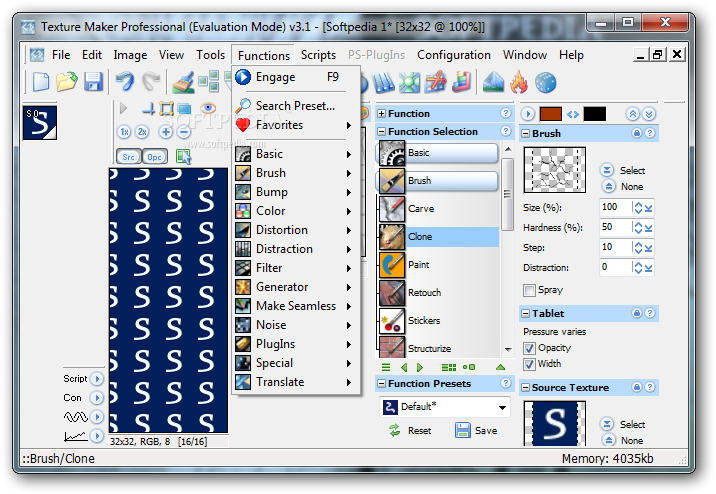Click the brush preview thumbnail
Screen dimensions: 716x494
click(554, 170)
